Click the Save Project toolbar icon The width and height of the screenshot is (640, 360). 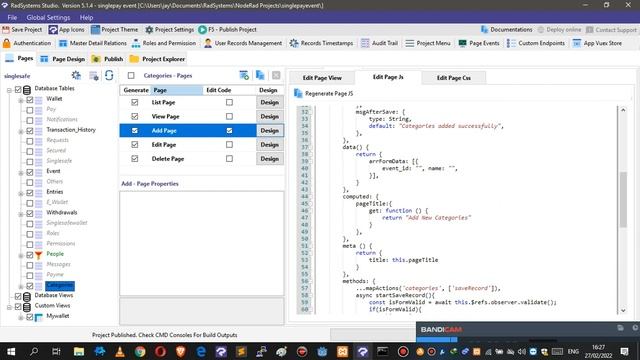coord(6,29)
